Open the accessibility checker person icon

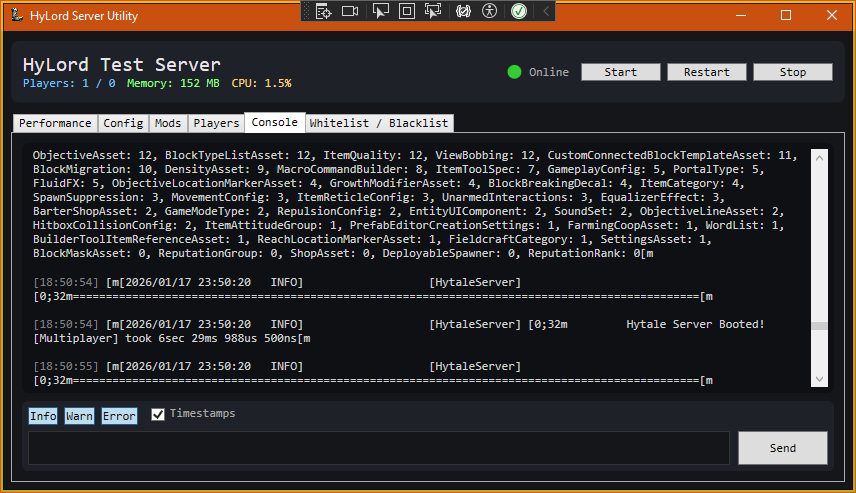coord(490,11)
